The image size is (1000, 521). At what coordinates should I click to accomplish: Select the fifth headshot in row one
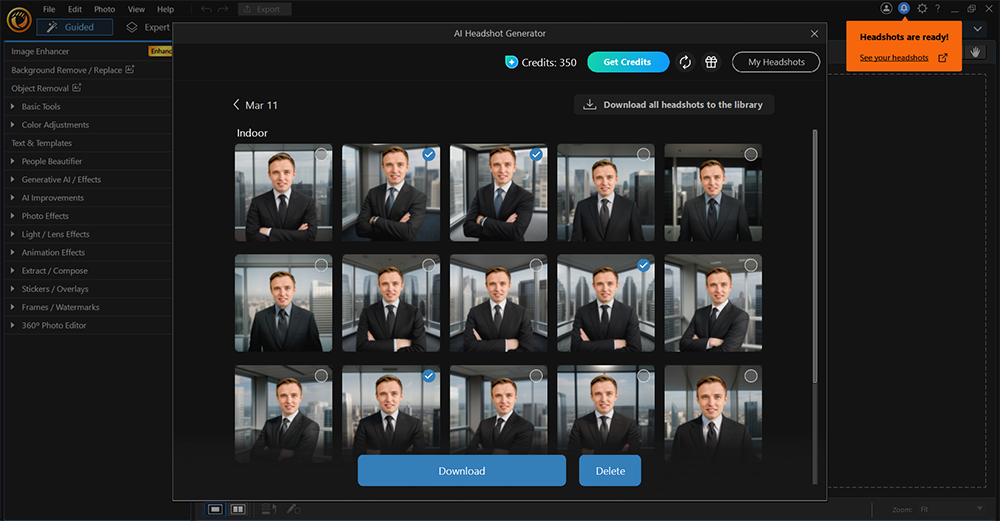751,154
